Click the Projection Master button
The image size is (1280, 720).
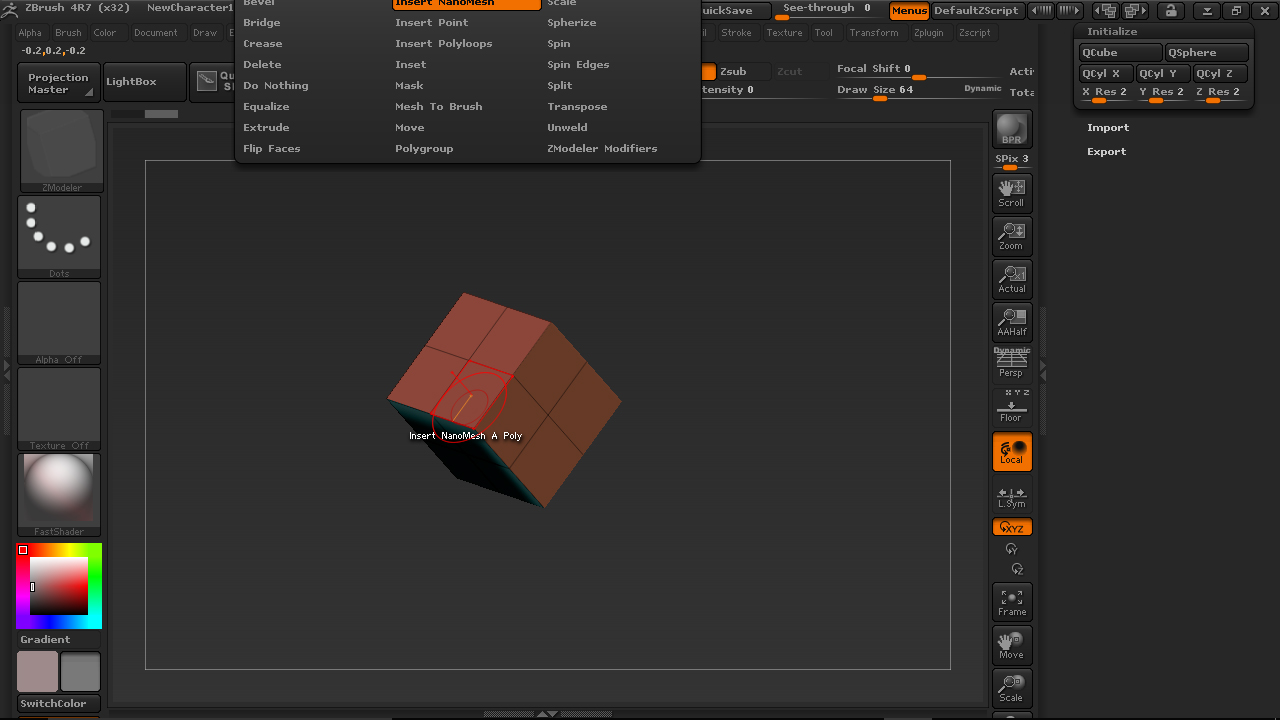pos(58,83)
